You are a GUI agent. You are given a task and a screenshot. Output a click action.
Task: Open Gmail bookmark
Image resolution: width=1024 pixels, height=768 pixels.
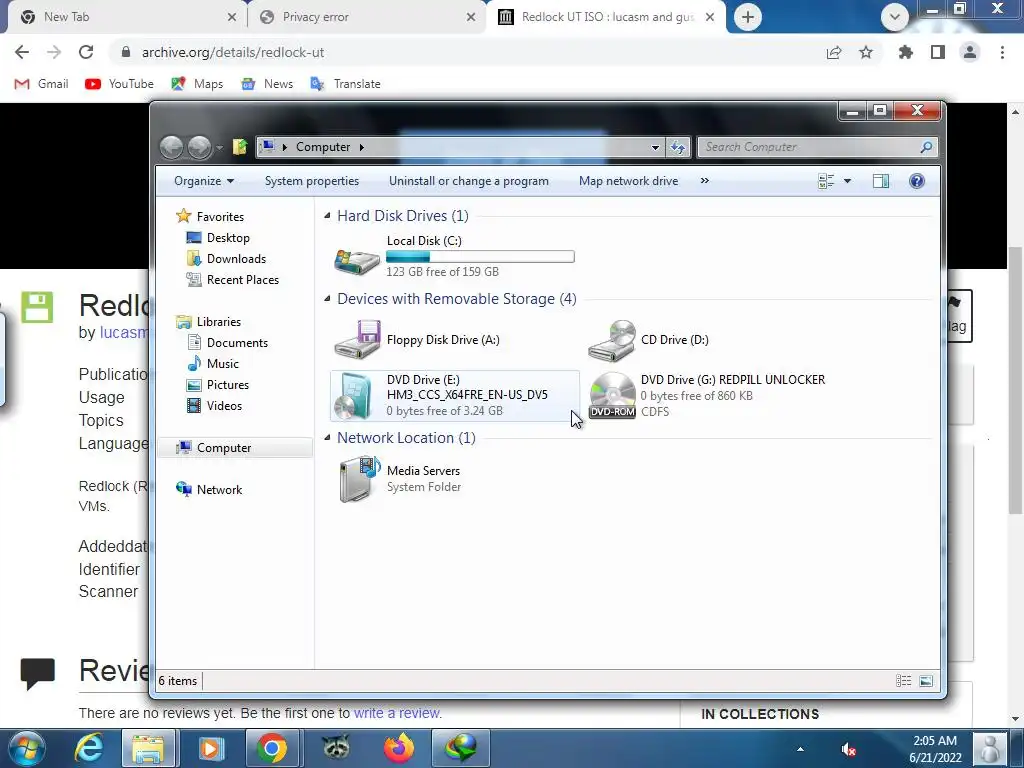[x=41, y=84]
